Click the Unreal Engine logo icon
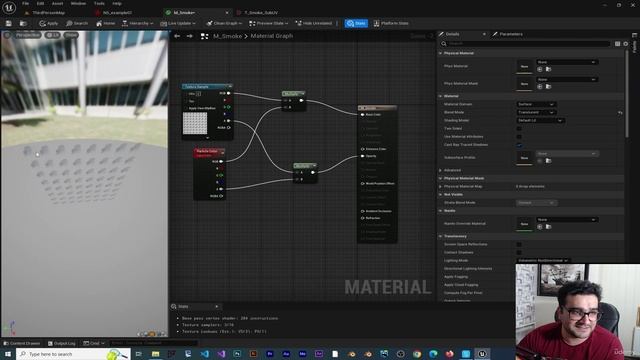This screenshot has width=640, height=360. click(9, 7)
